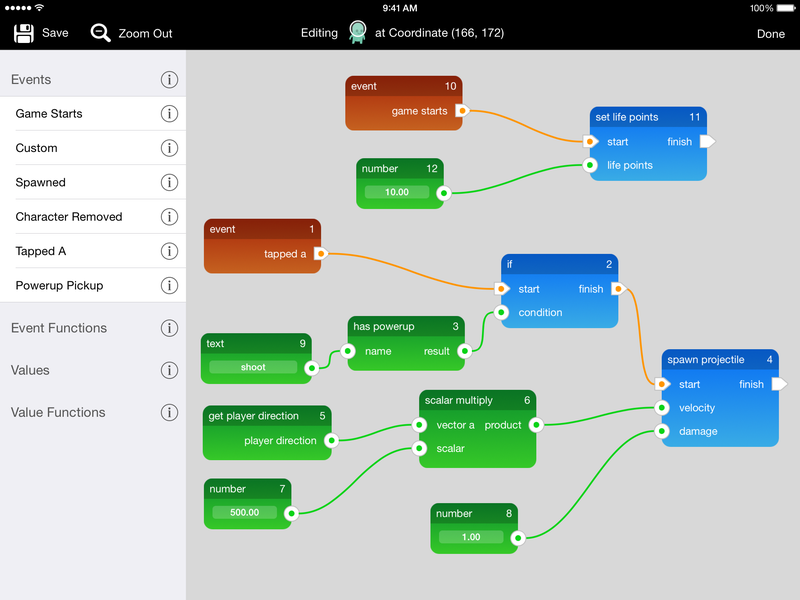This screenshot has width=800, height=600.
Task: Click the Wi-Fi signal icon in status bar
Action: pos(39,8)
